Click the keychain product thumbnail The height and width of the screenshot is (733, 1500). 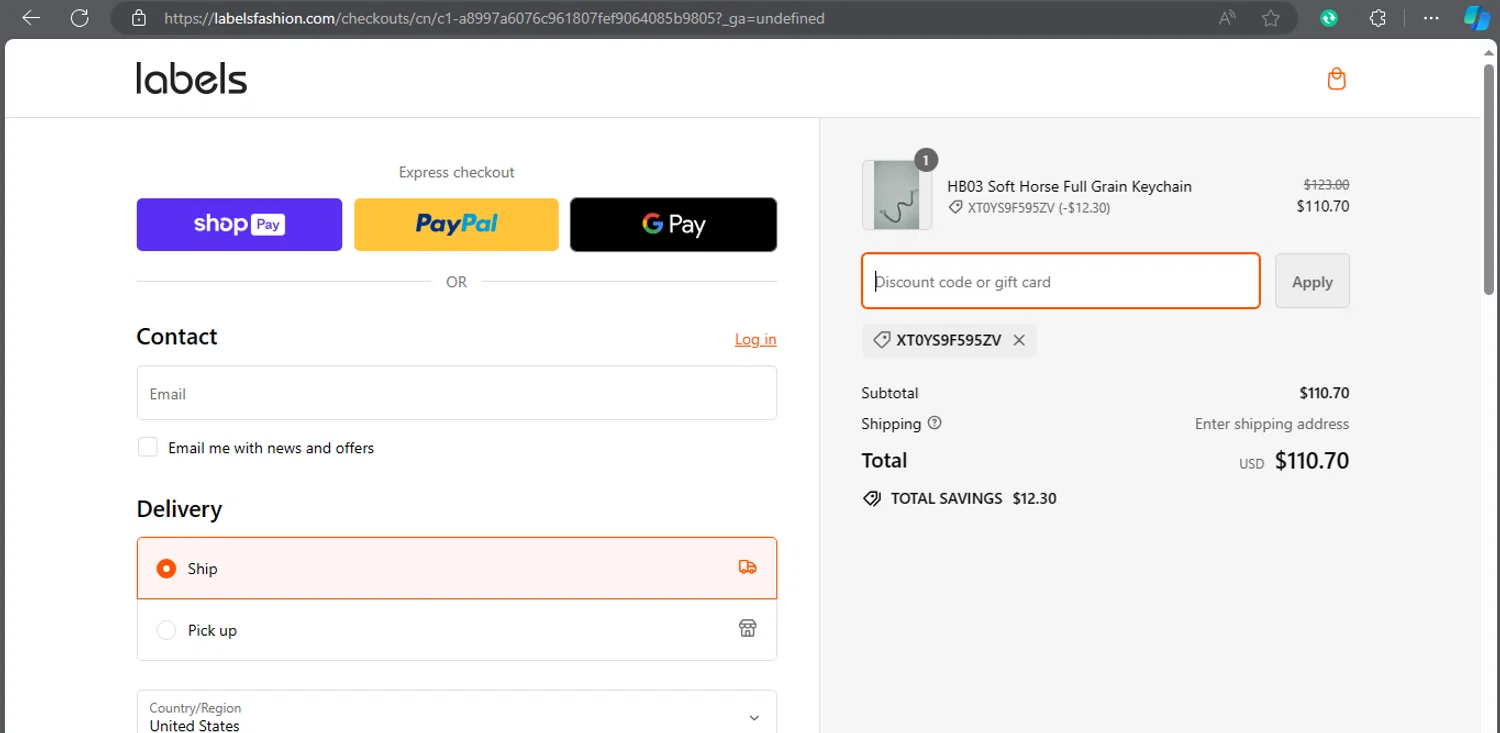pyautogui.click(x=896, y=195)
